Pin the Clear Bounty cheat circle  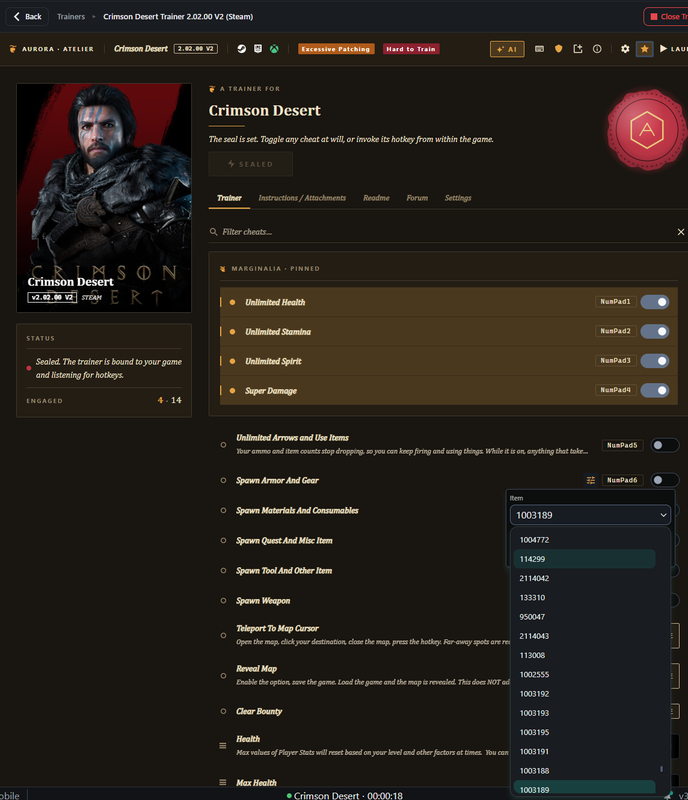(223, 711)
